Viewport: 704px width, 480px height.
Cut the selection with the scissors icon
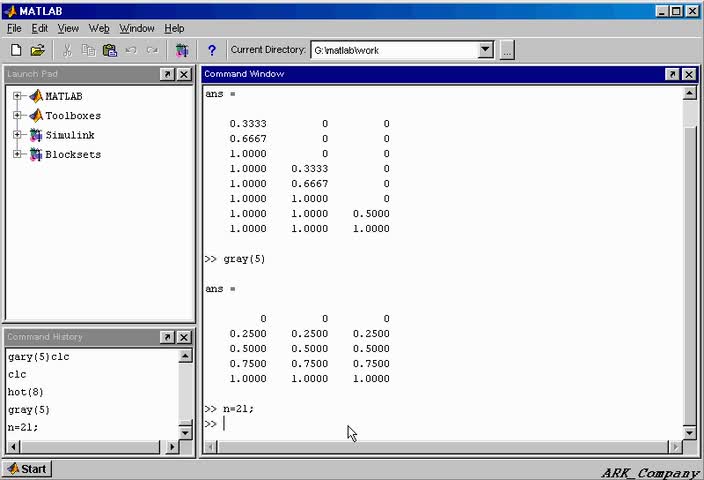pyautogui.click(x=67, y=50)
